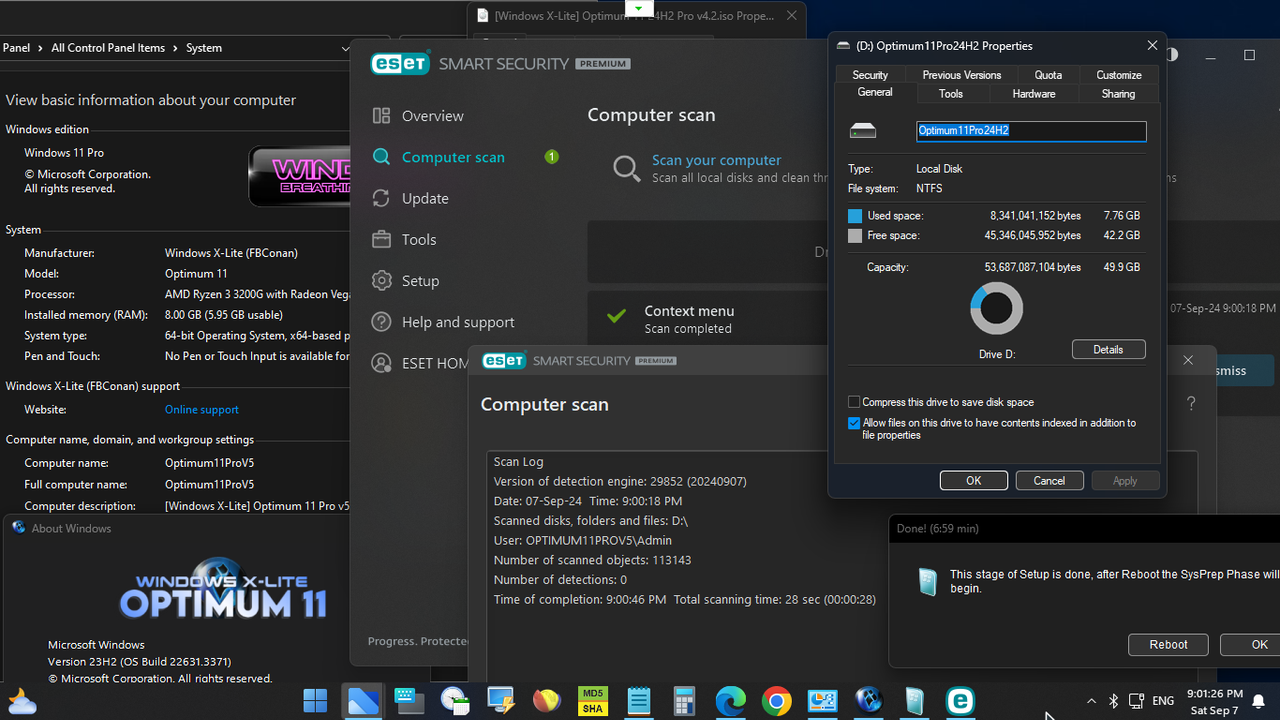
Task: Switch to the Hardware tab
Action: pos(1034,94)
